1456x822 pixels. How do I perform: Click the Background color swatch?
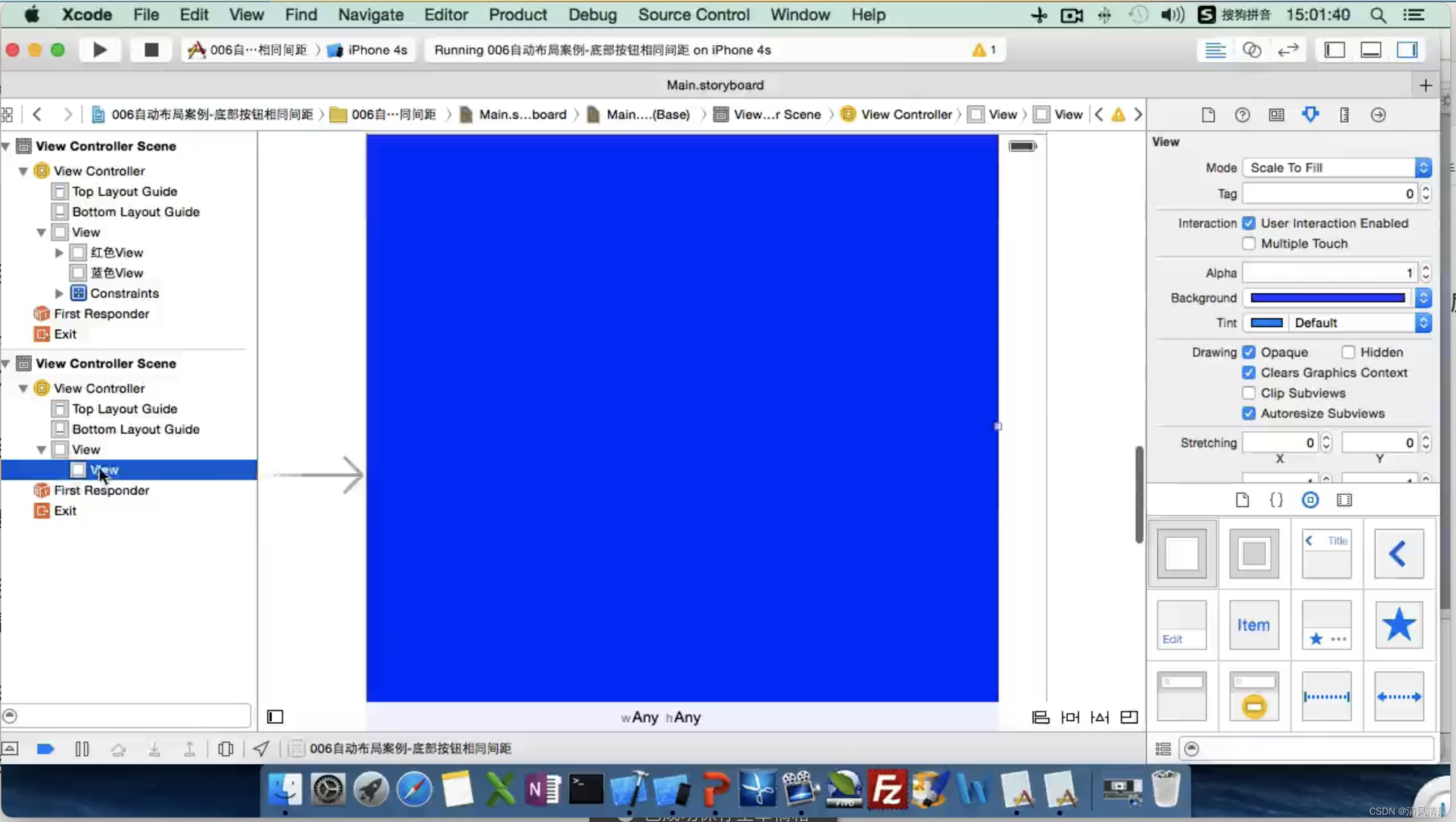click(x=1328, y=298)
